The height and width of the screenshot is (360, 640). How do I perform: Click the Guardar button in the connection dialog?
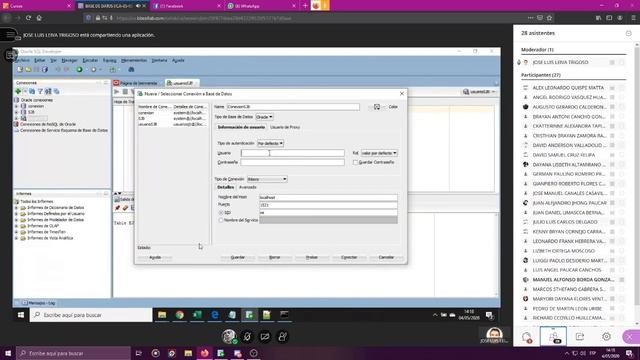pyautogui.click(x=238, y=258)
